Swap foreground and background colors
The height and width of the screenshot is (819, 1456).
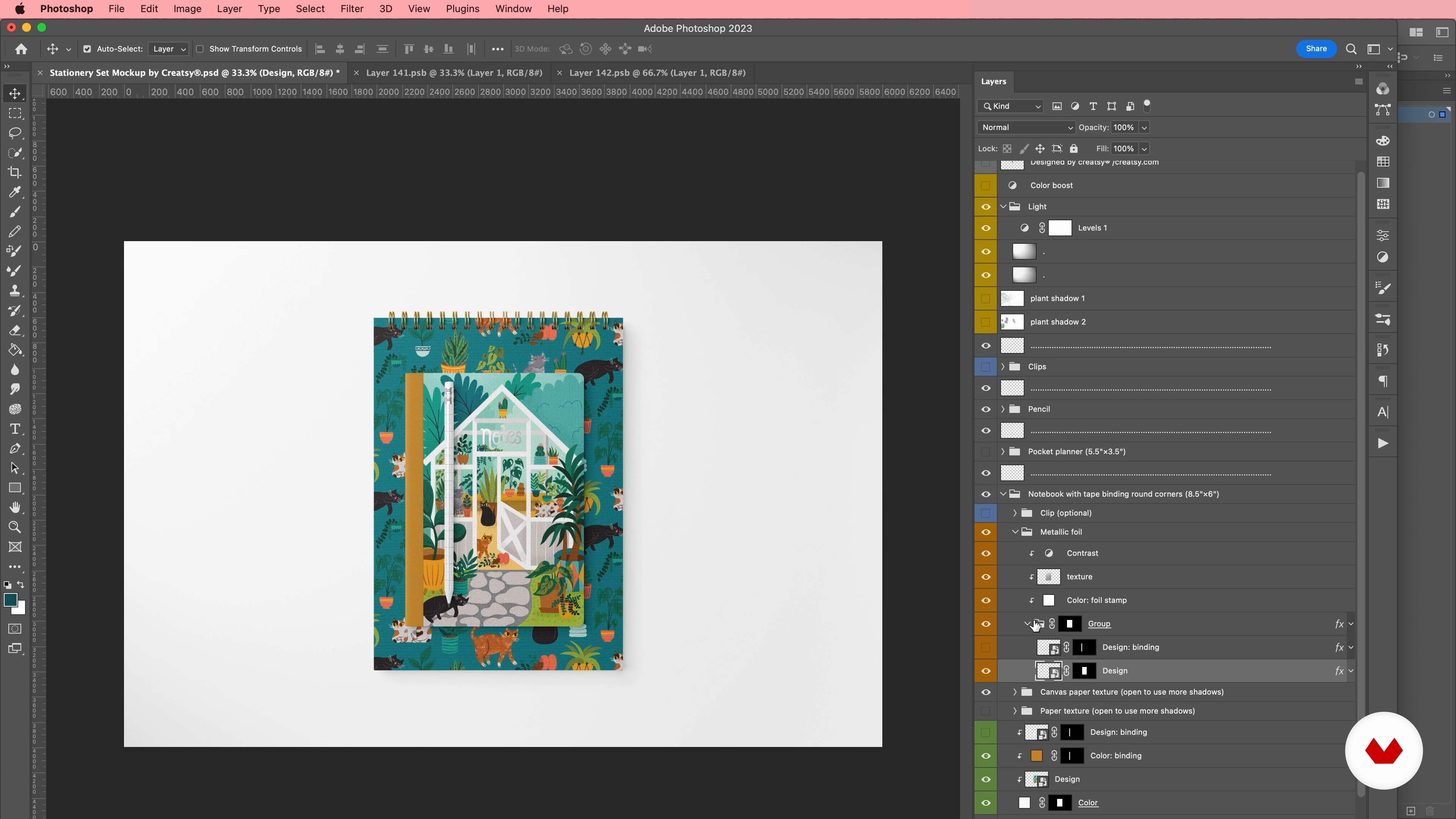[x=21, y=585]
